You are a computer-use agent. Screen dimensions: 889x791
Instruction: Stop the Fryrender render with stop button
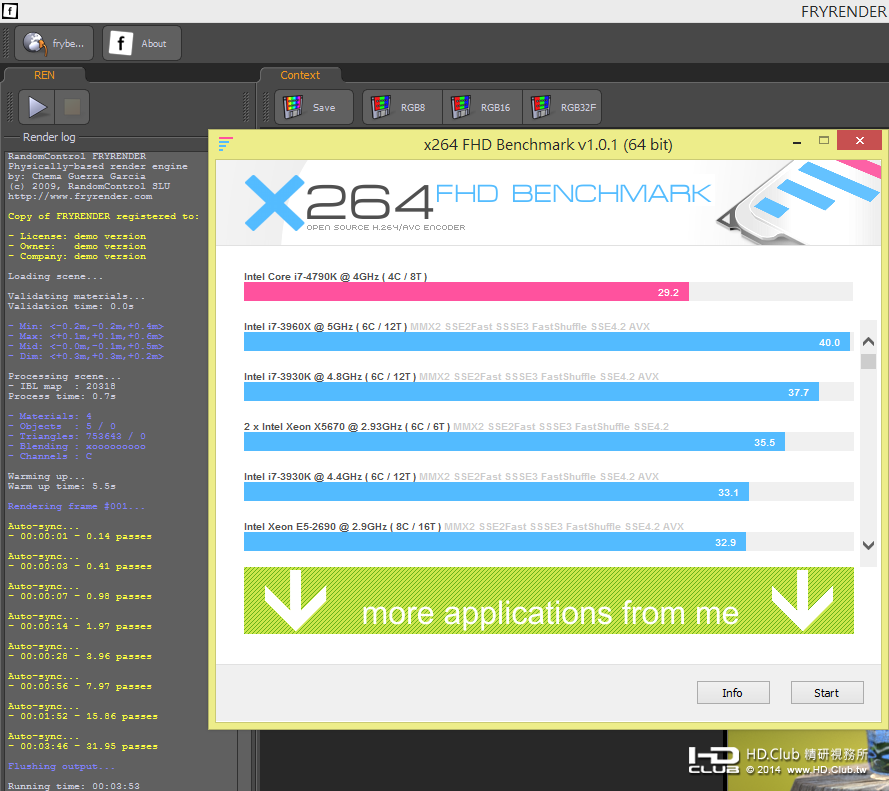pyautogui.click(x=72, y=107)
